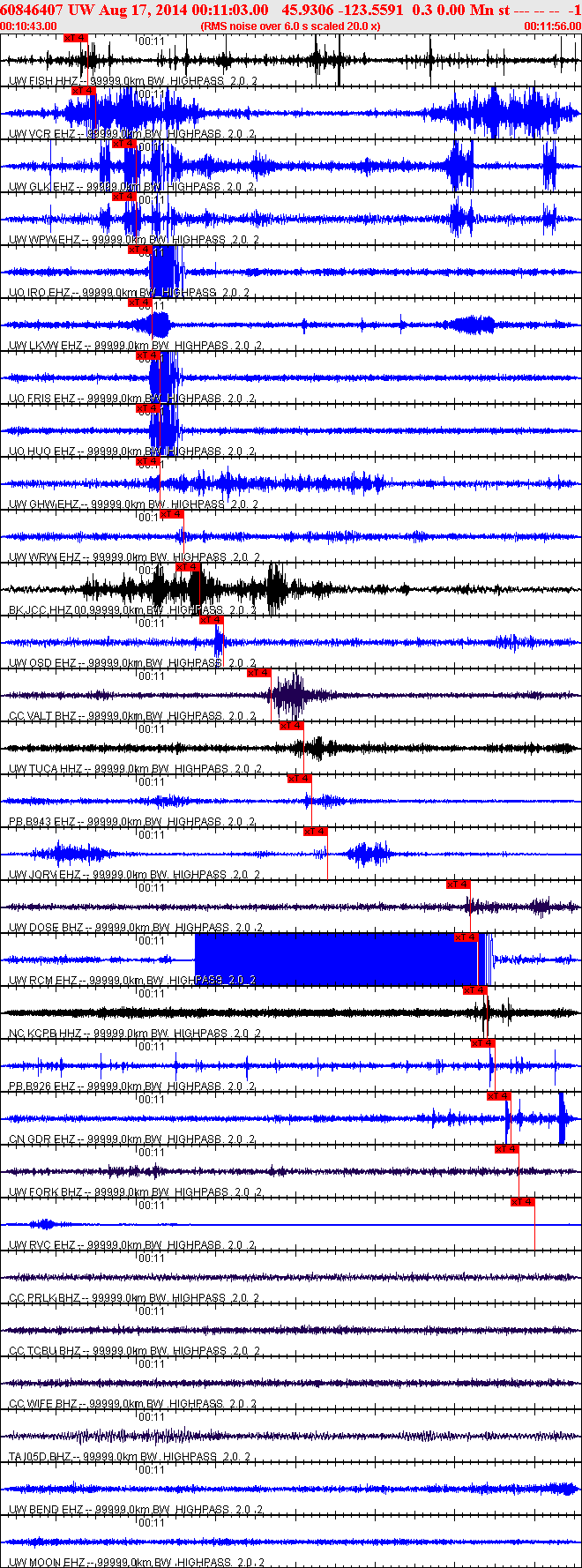Select the red pick flag on LKWY trace
The height and width of the screenshot is (1568, 582).
139,302
